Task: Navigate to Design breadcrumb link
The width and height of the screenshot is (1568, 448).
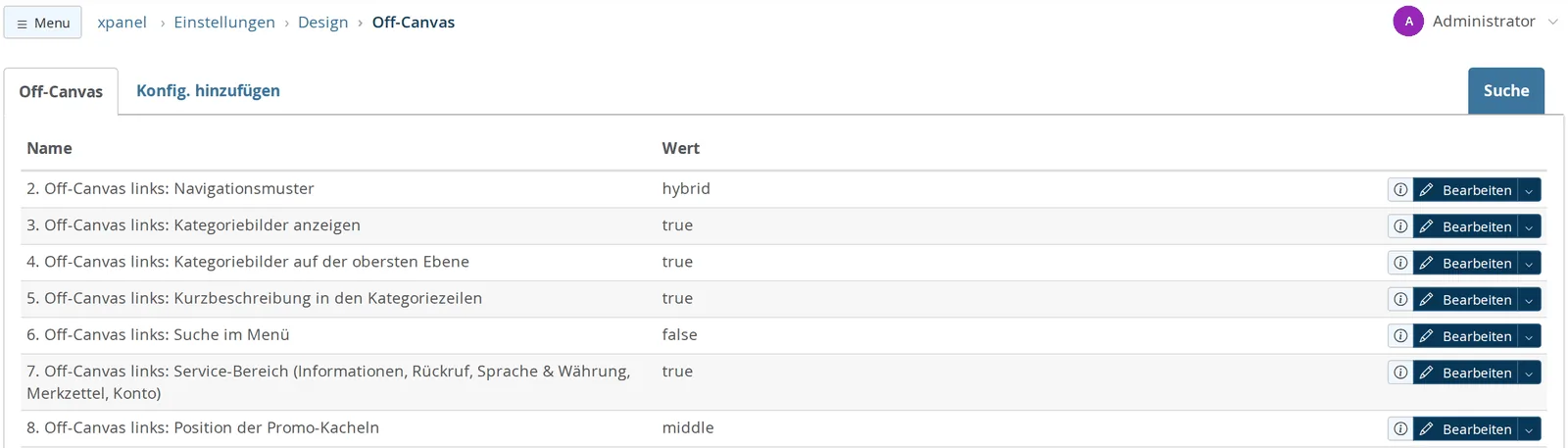Action: click(323, 22)
